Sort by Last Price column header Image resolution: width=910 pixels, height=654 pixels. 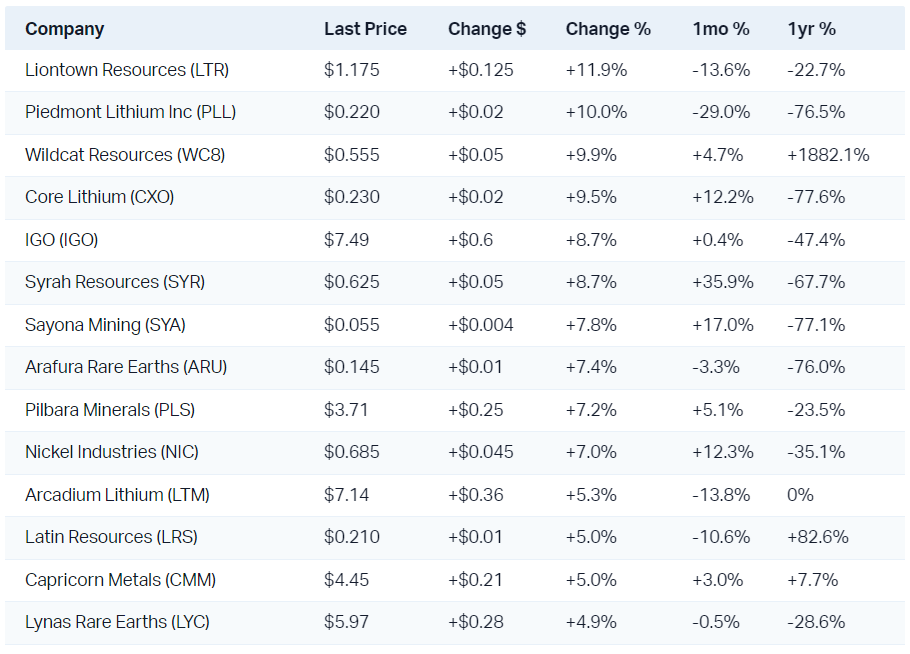(365, 29)
